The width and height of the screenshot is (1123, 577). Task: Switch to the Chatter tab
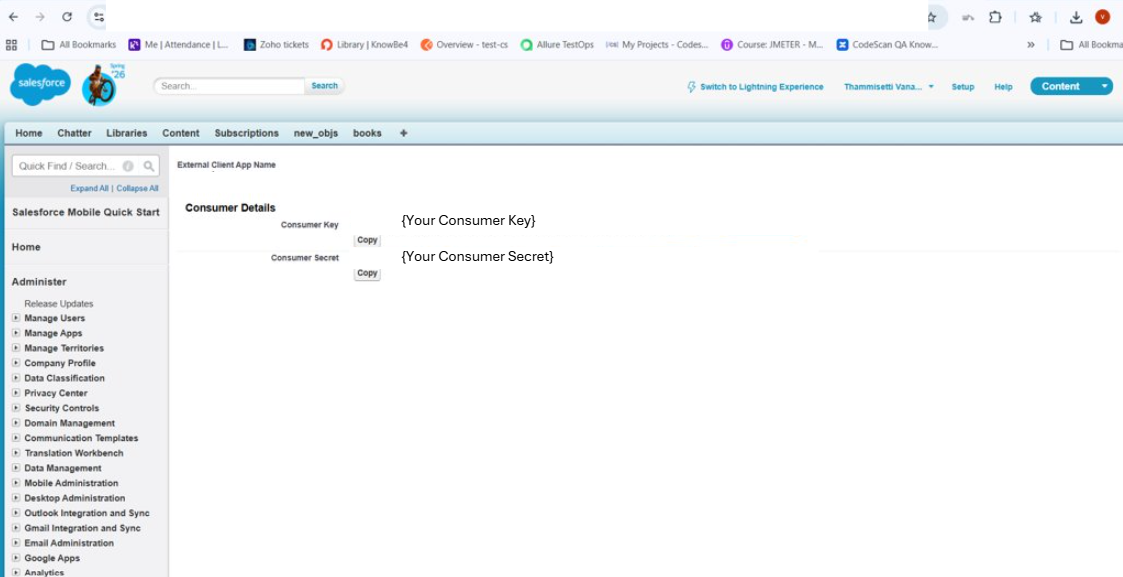74,133
